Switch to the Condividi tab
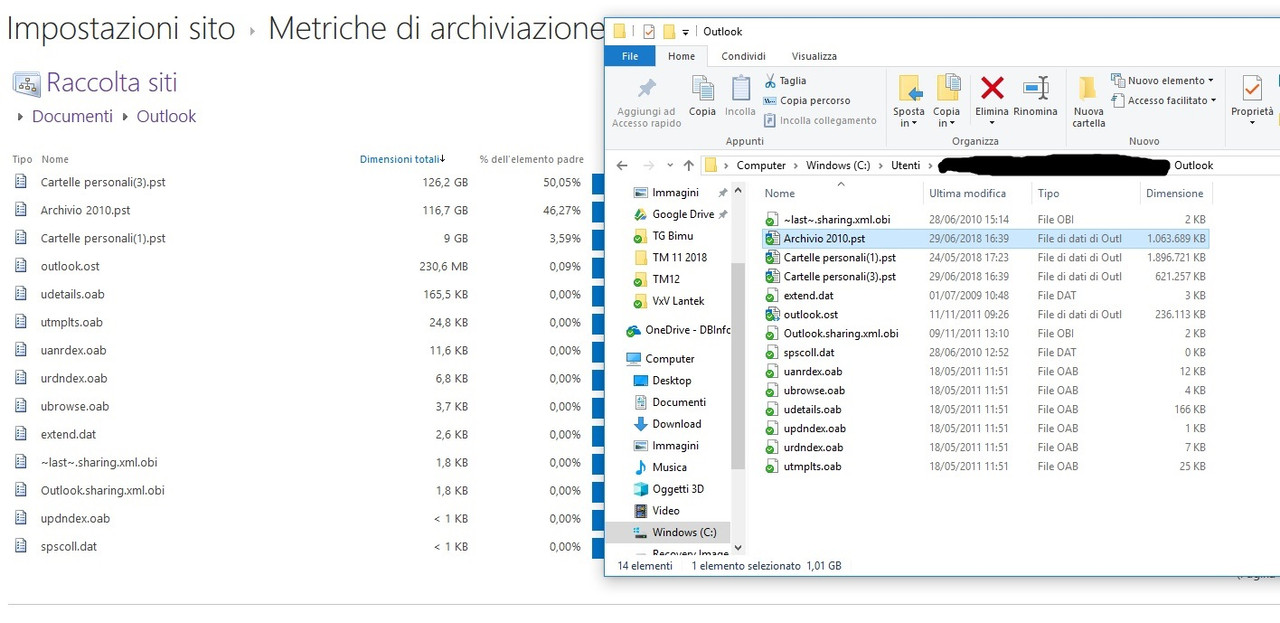This screenshot has width=1280, height=623. click(x=743, y=56)
